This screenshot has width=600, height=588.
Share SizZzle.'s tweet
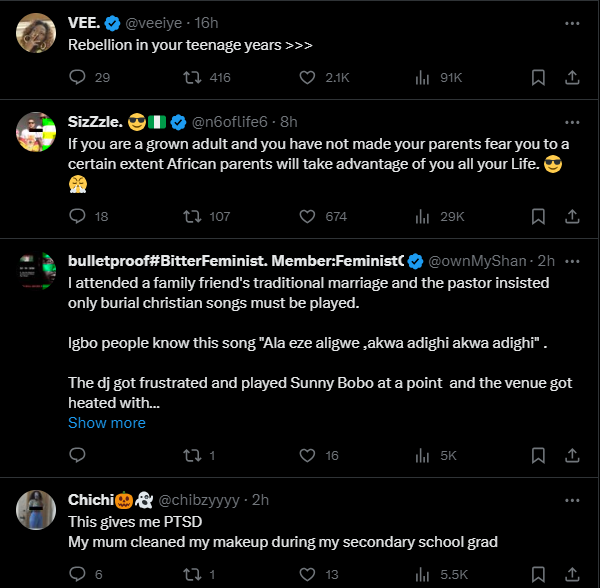point(572,216)
